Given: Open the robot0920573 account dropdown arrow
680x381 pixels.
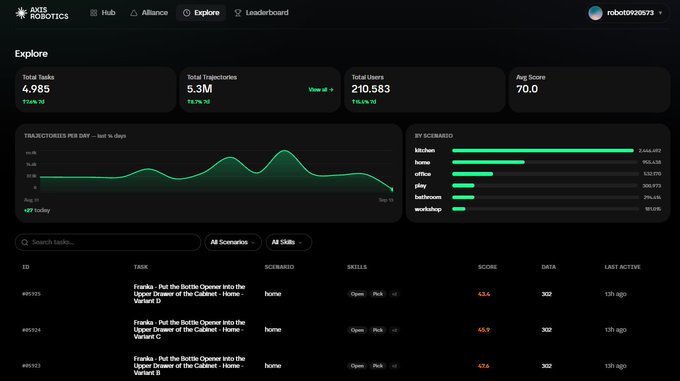Looking at the screenshot, I should [660, 13].
